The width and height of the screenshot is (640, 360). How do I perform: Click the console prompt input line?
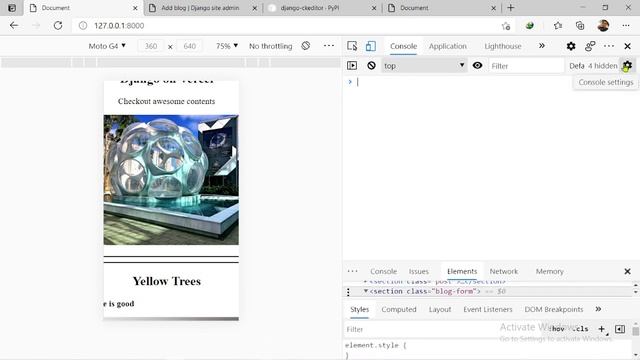[494, 82]
